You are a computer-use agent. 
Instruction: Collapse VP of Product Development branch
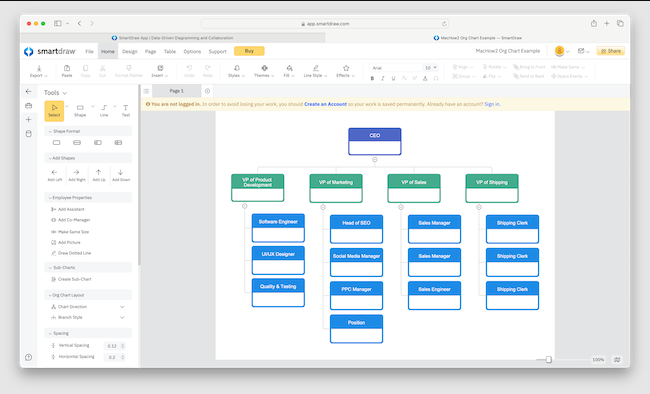[245, 206]
